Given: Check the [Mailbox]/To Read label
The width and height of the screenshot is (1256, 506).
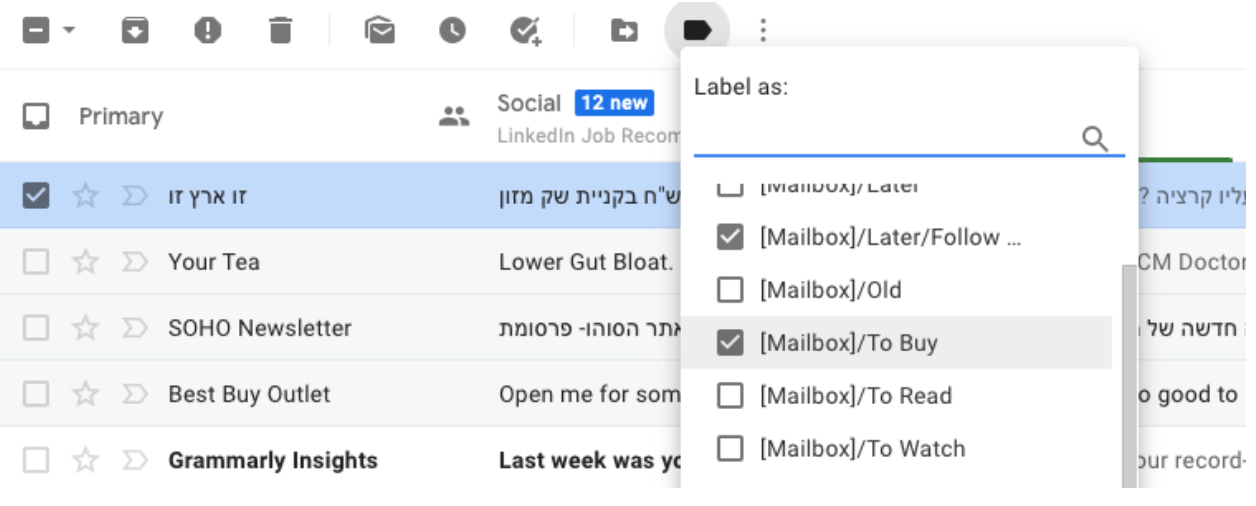Looking at the screenshot, I should pyautogui.click(x=731, y=396).
